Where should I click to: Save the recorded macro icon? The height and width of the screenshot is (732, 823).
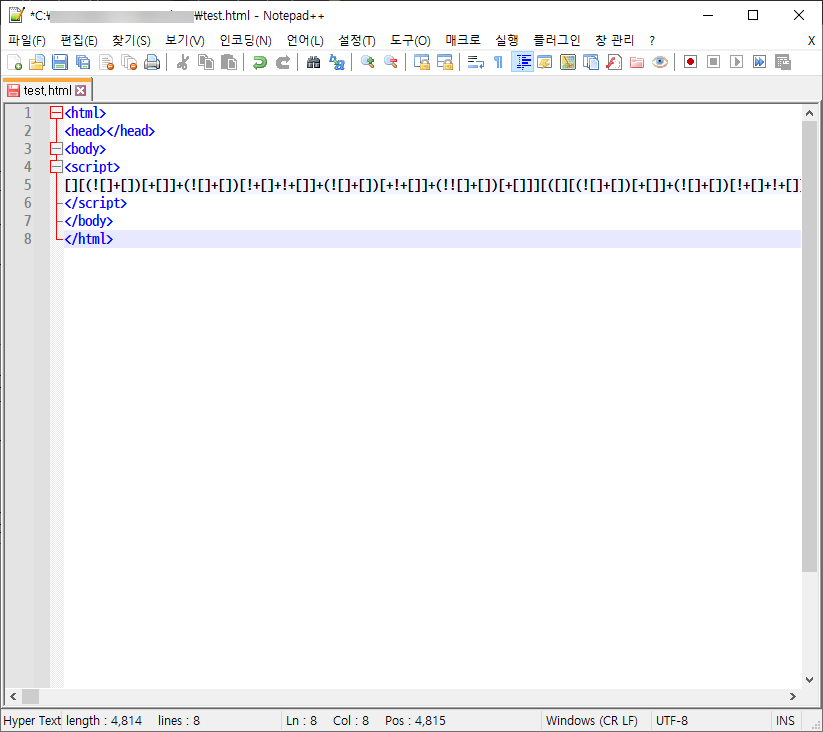click(x=783, y=62)
